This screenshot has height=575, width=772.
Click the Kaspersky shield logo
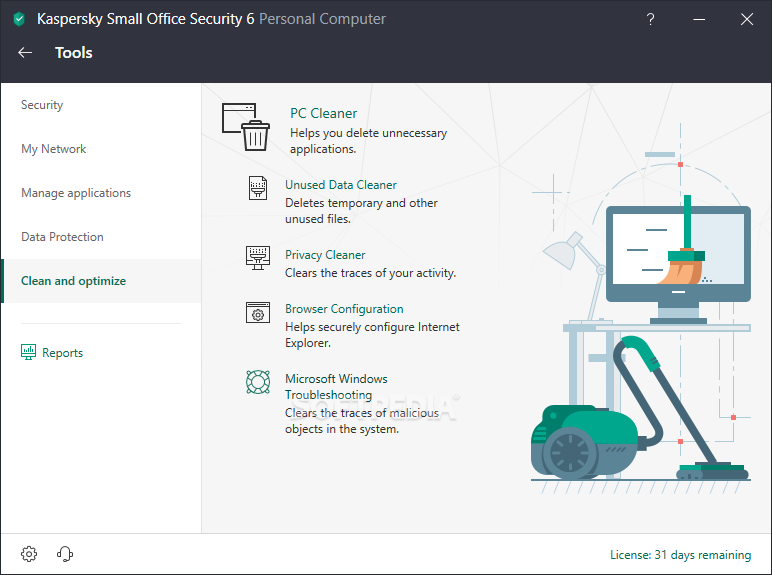click(19, 19)
